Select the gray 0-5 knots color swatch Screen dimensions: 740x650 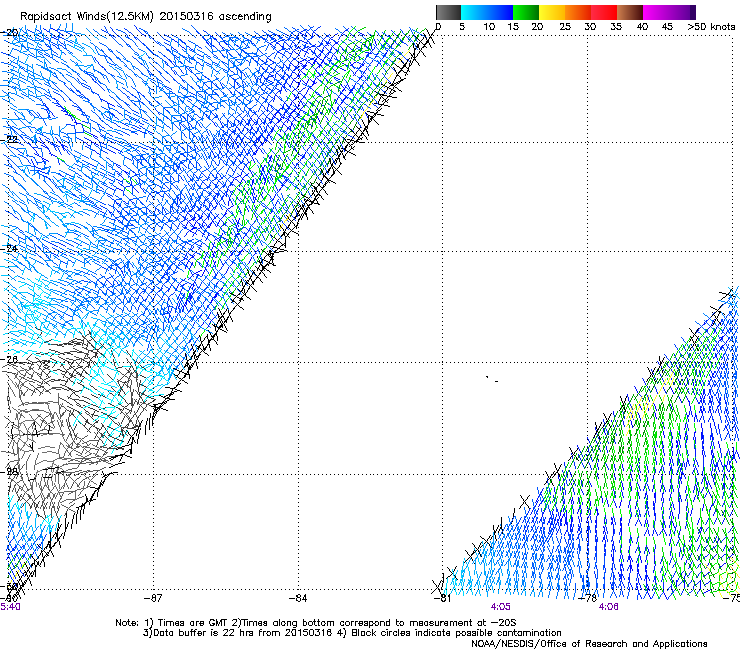[x=448, y=12]
